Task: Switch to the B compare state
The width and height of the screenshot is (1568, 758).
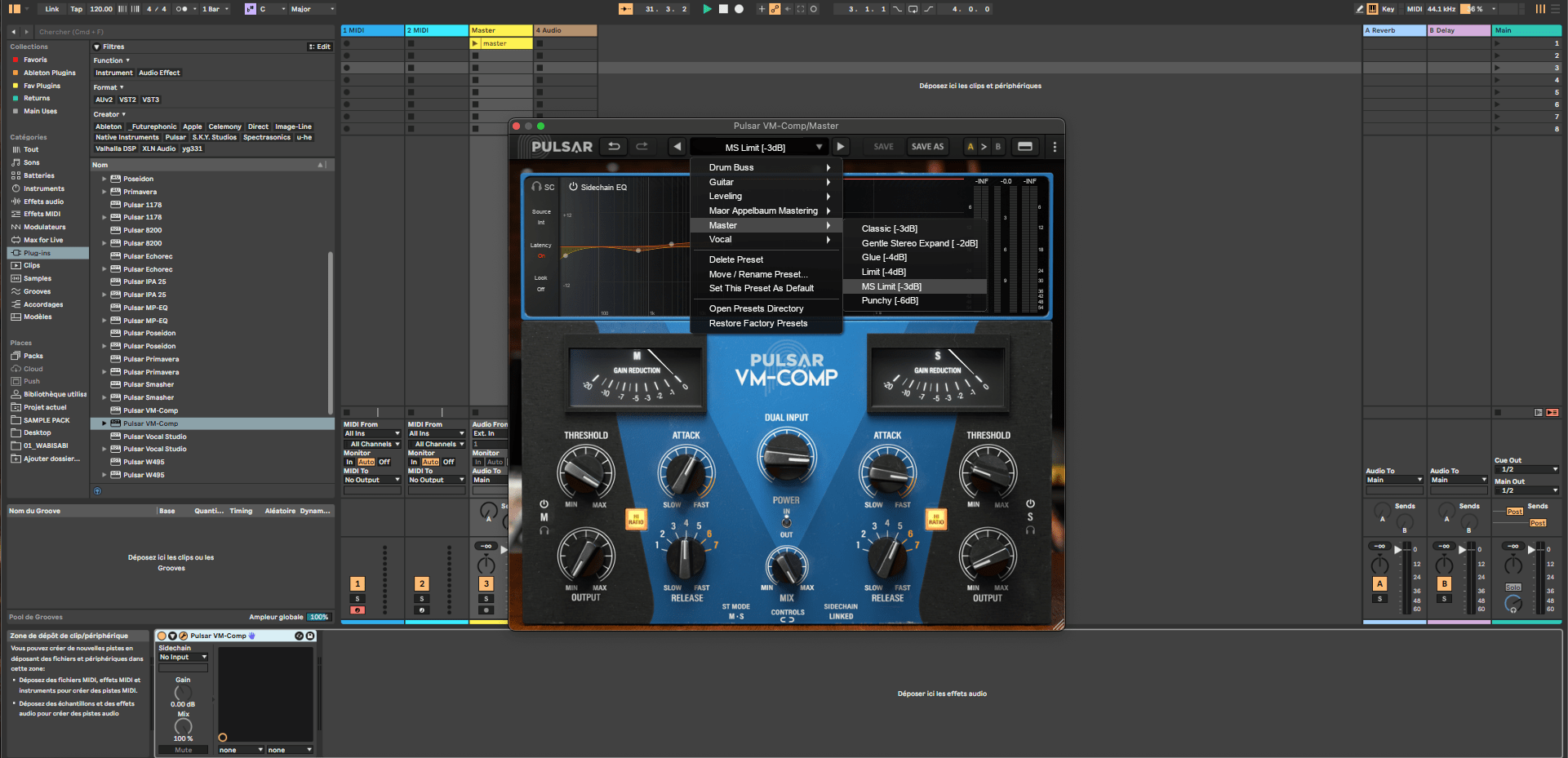Action: click(x=997, y=147)
